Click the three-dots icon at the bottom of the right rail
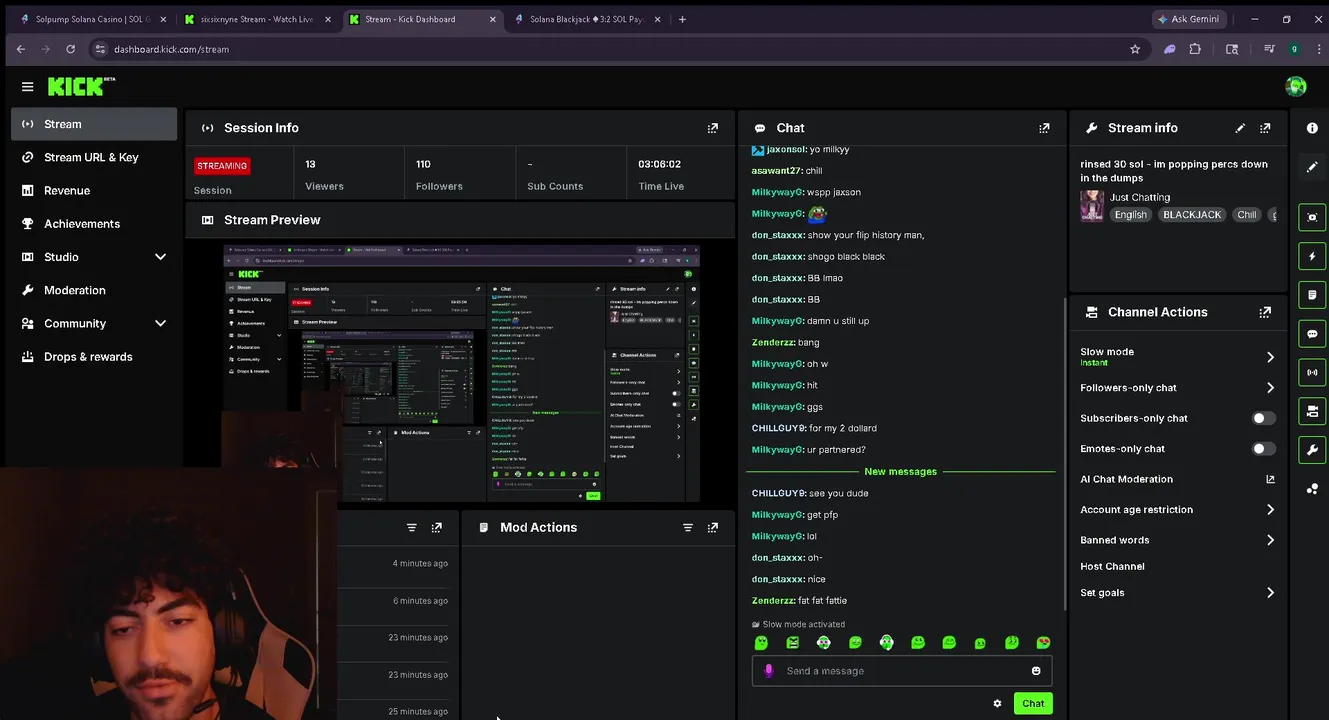 [x=1312, y=489]
